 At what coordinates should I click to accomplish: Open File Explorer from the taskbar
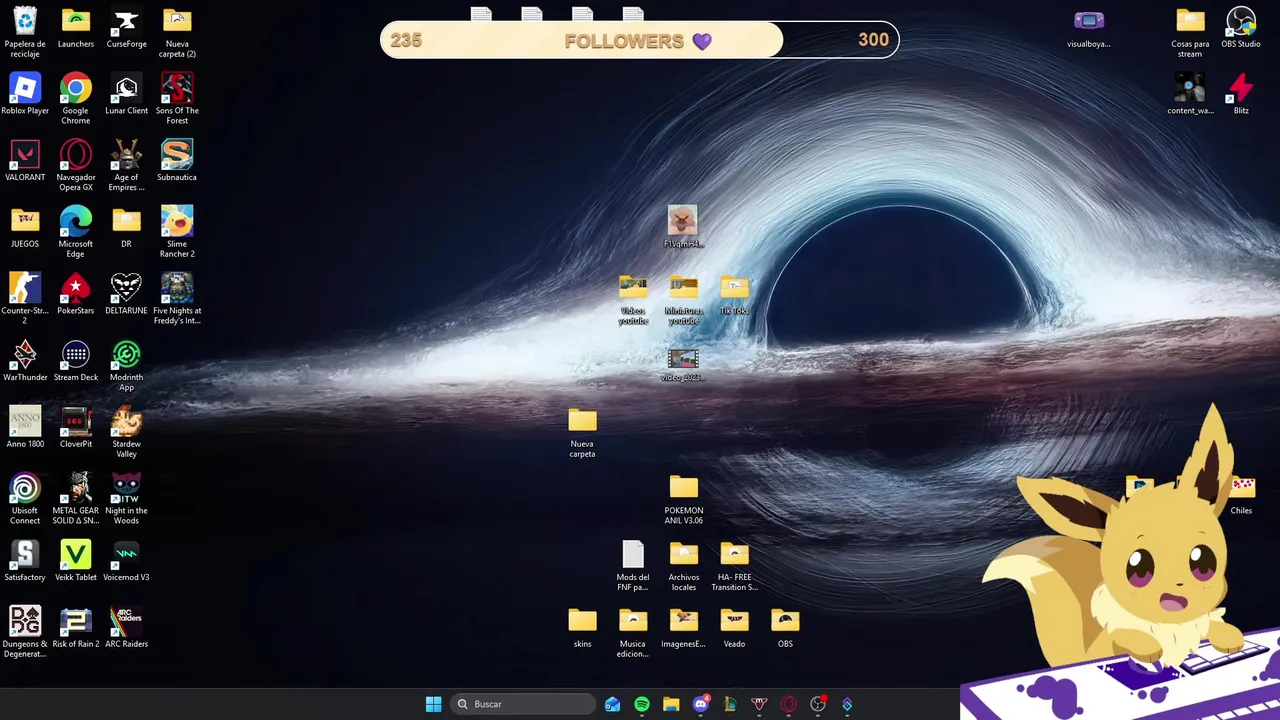671,704
